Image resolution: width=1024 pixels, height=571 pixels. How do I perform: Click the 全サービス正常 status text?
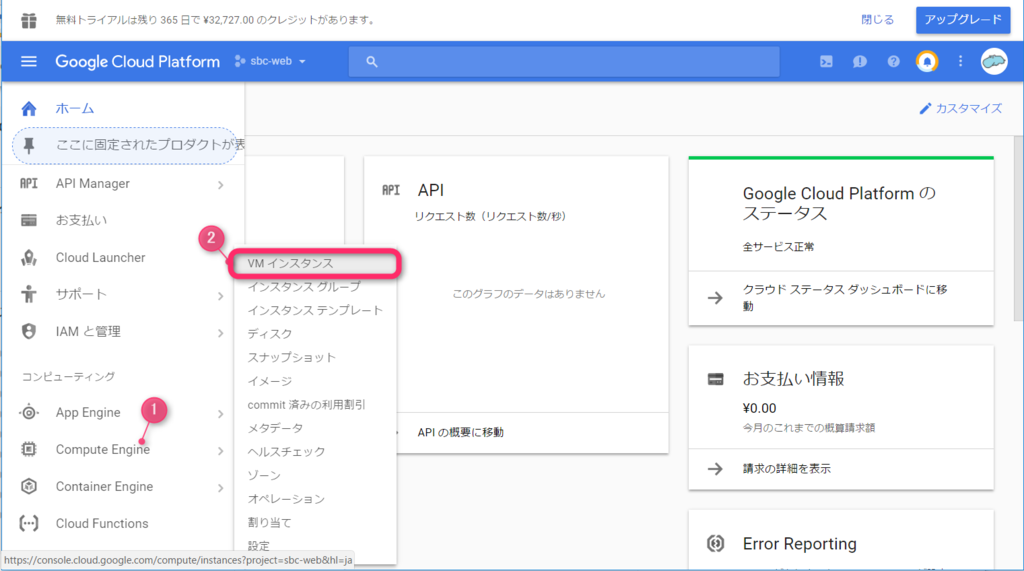coord(778,247)
